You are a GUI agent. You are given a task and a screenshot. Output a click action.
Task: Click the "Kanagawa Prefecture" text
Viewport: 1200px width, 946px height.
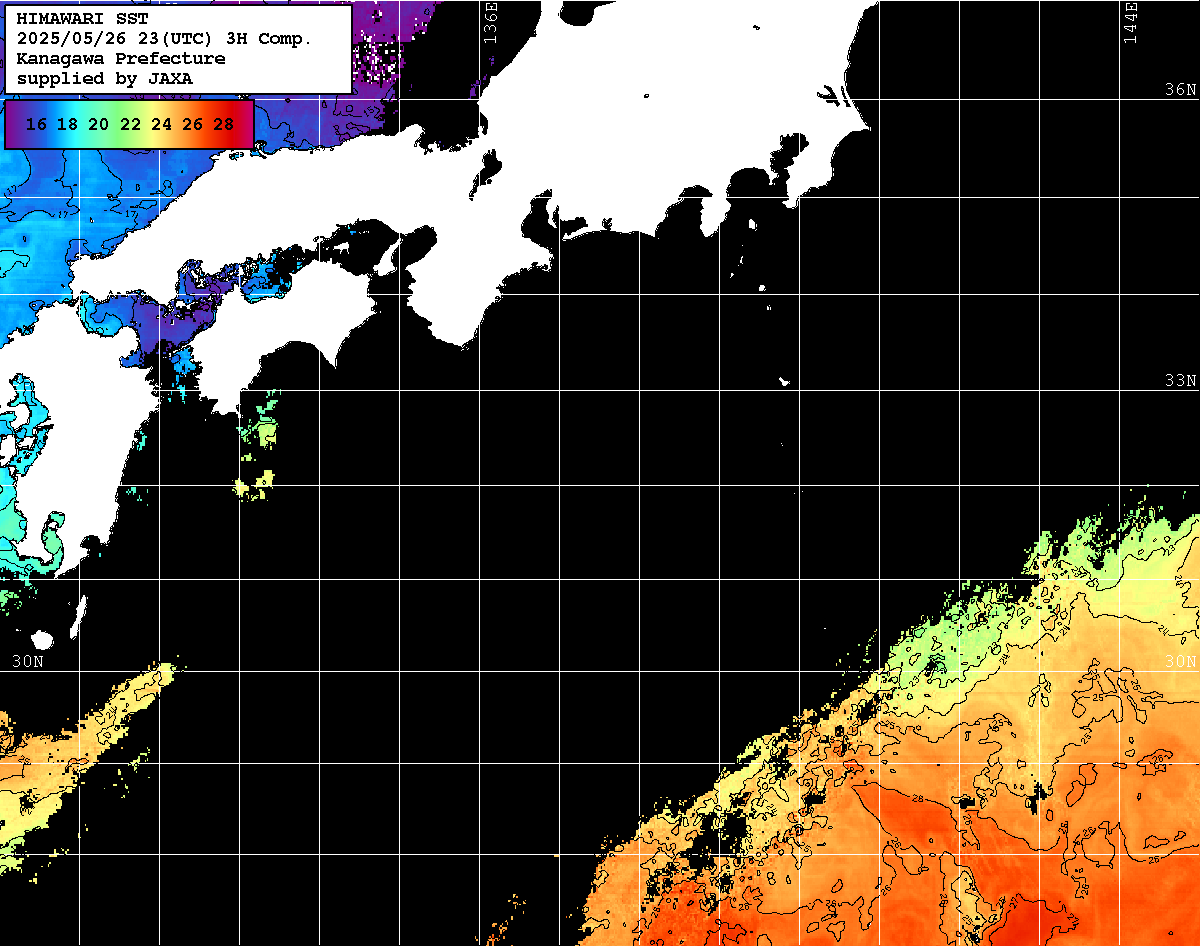121,58
